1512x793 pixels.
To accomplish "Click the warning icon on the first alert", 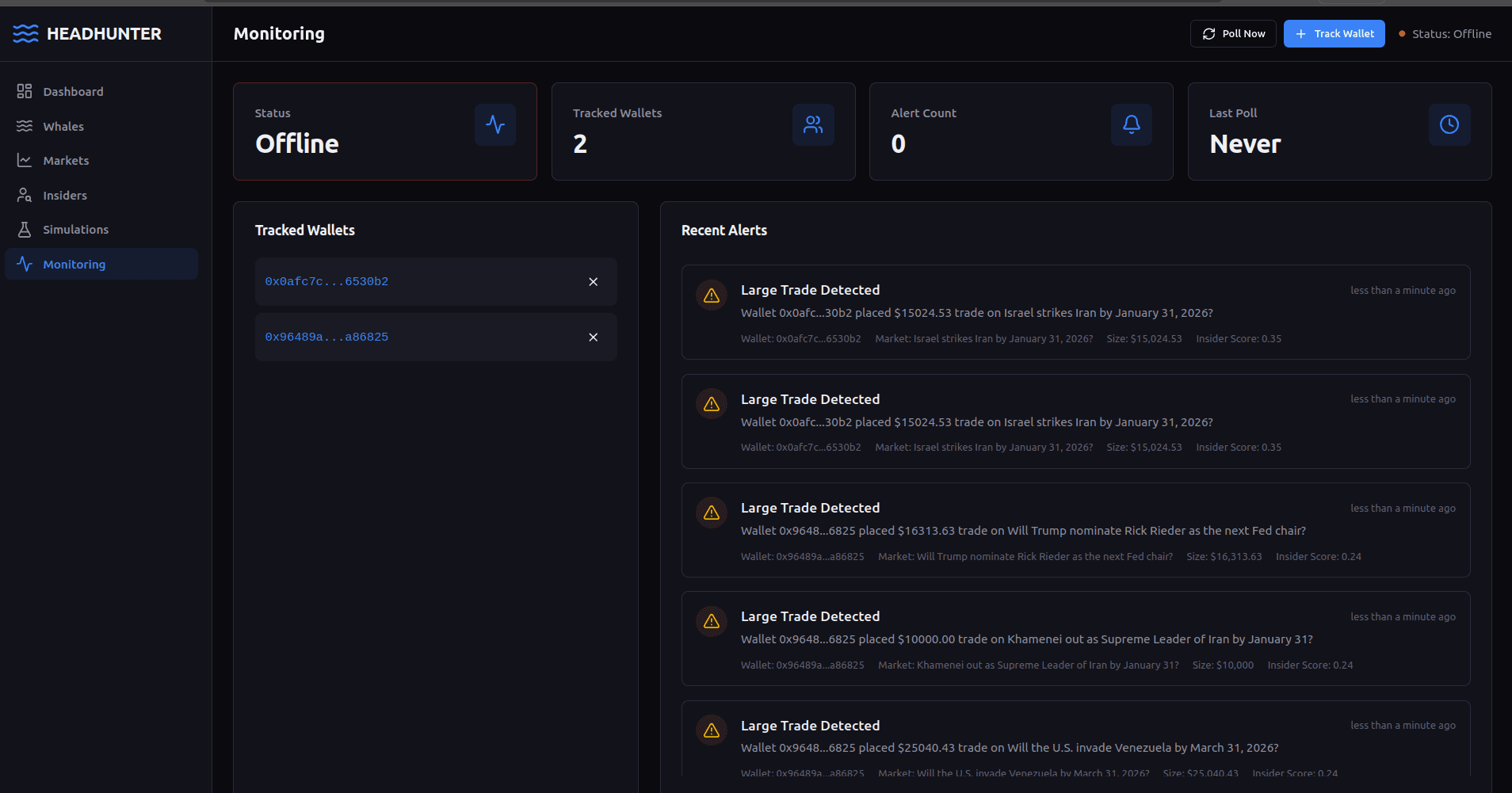I will [x=712, y=295].
